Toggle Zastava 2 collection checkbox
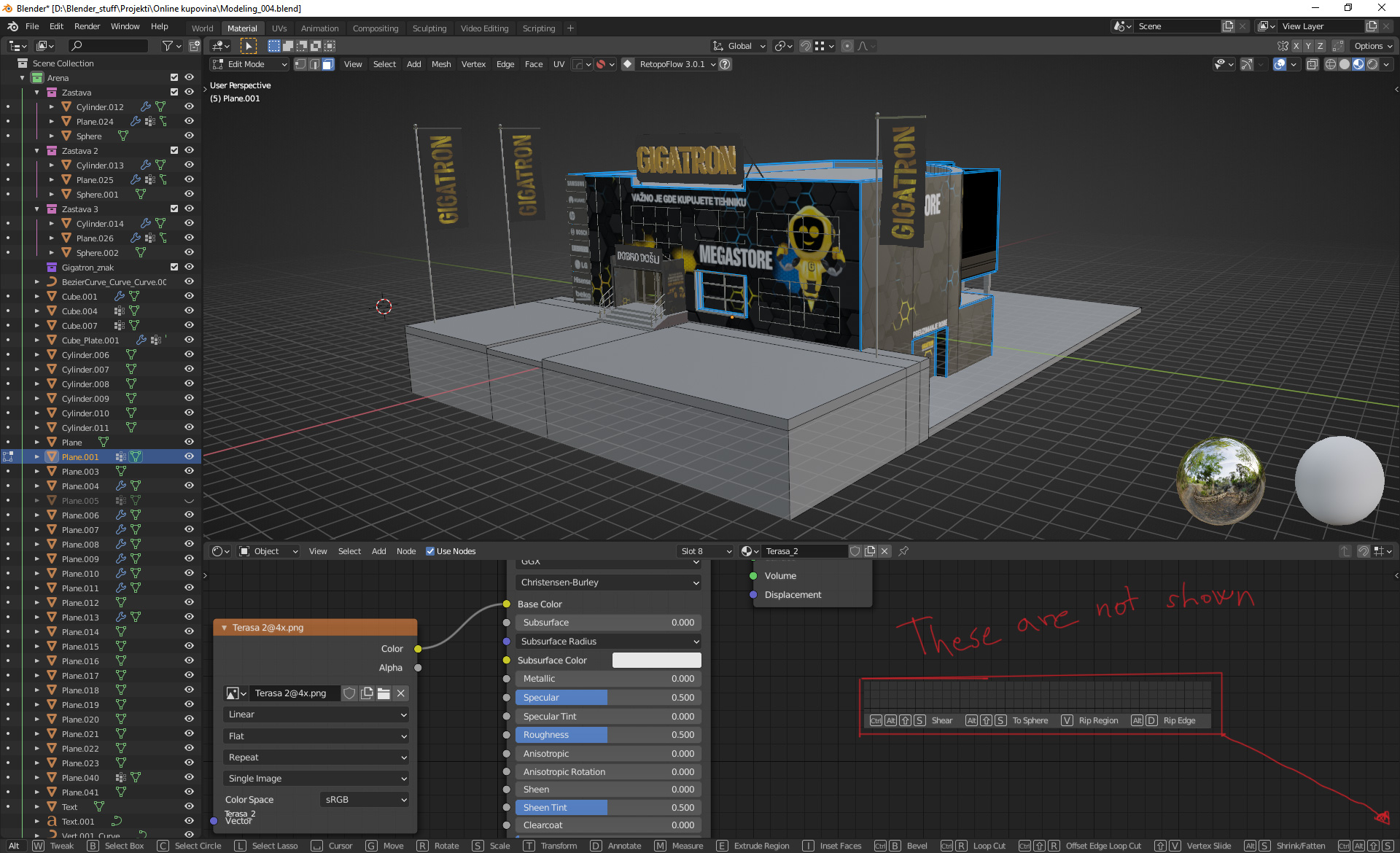 point(174,150)
